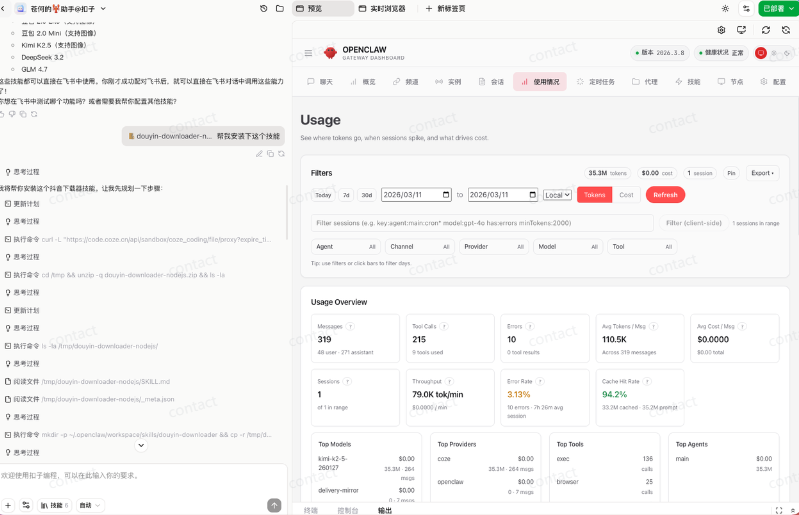Click the gear icon in preview toolbar
This screenshot has height=515, width=799.
721,30
